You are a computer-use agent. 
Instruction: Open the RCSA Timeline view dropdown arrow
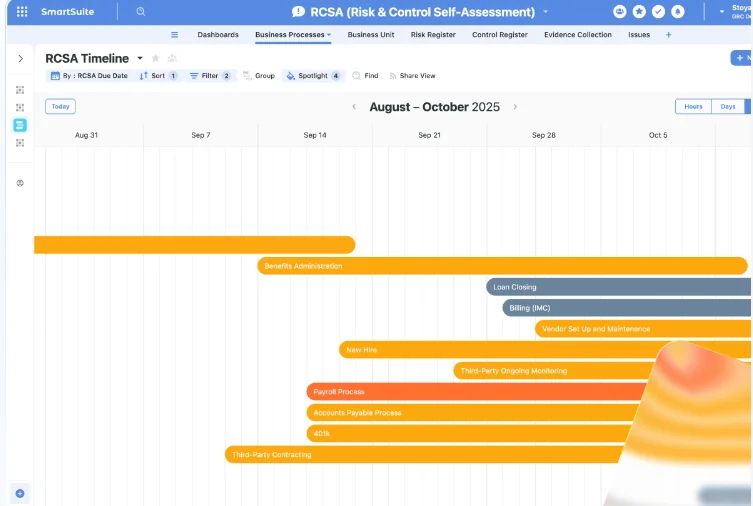tap(140, 58)
